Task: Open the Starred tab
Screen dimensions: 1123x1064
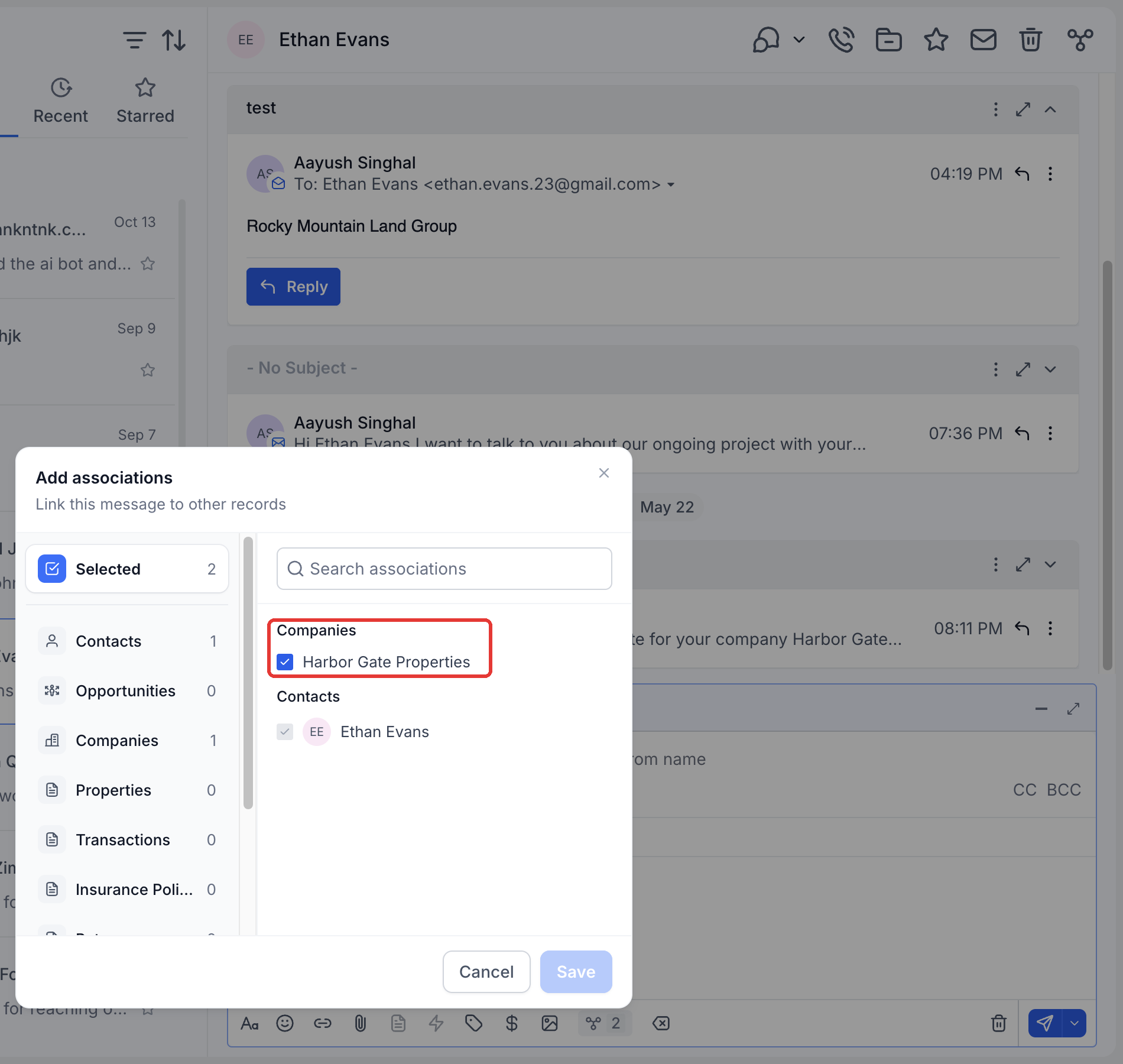Action: click(x=145, y=100)
